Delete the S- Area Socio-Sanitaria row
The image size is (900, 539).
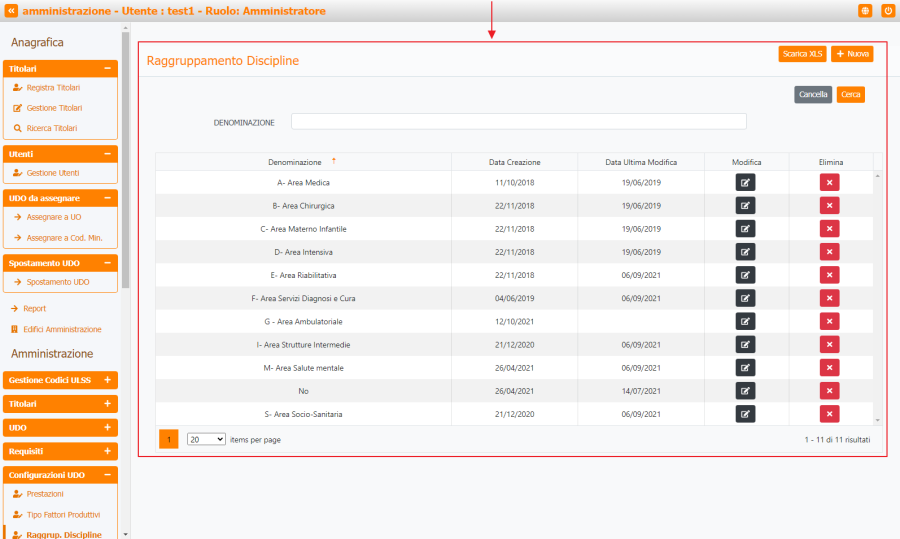[829, 414]
